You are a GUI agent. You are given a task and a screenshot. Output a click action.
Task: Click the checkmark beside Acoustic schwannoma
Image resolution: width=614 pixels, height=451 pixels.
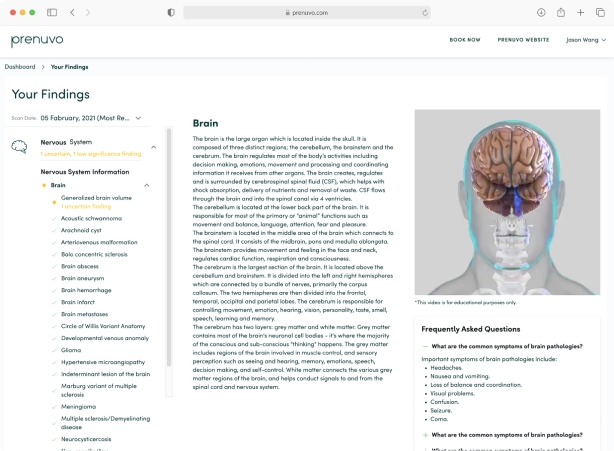click(x=54, y=219)
